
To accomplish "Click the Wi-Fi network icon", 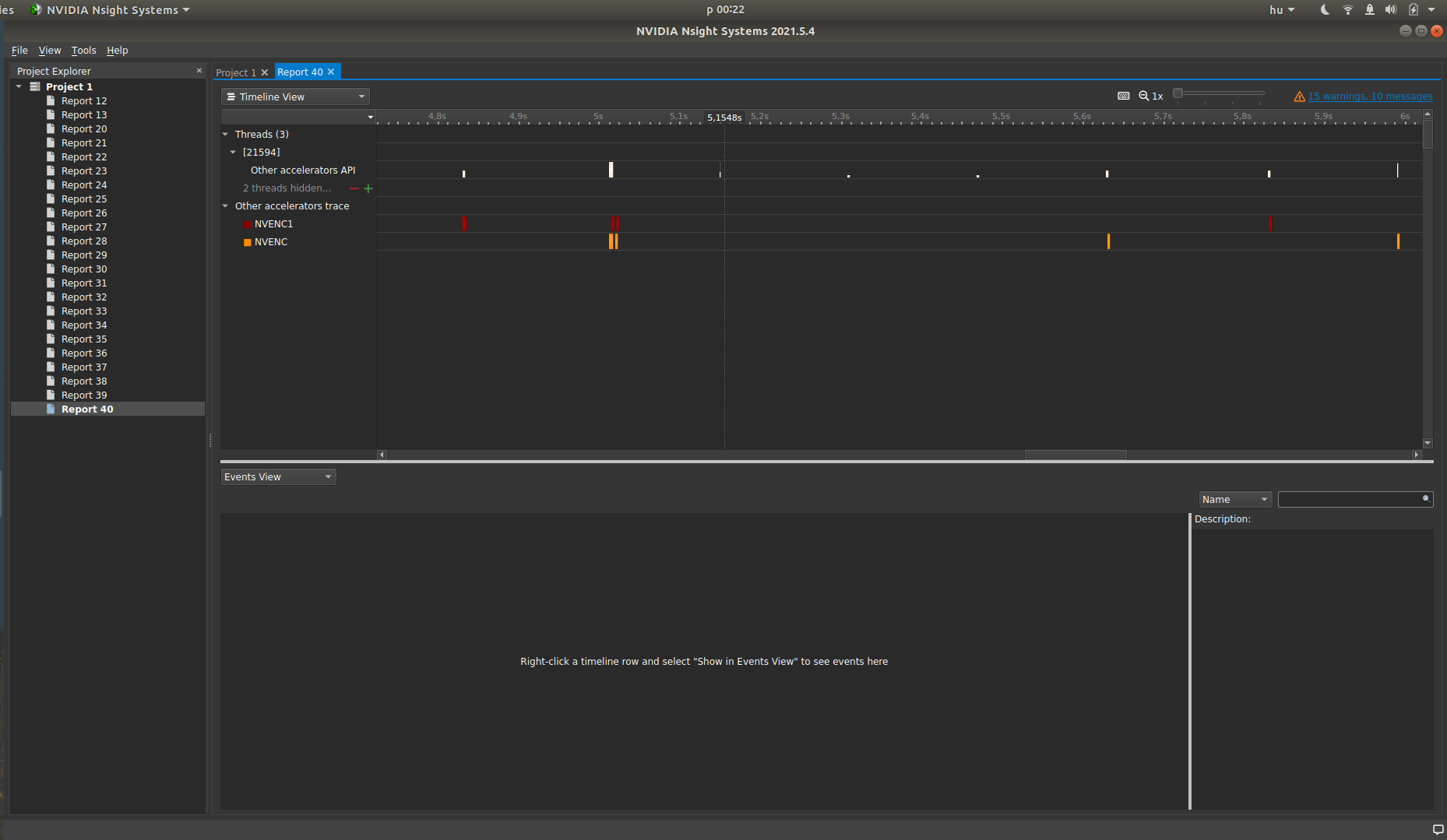I will coord(1348,9).
